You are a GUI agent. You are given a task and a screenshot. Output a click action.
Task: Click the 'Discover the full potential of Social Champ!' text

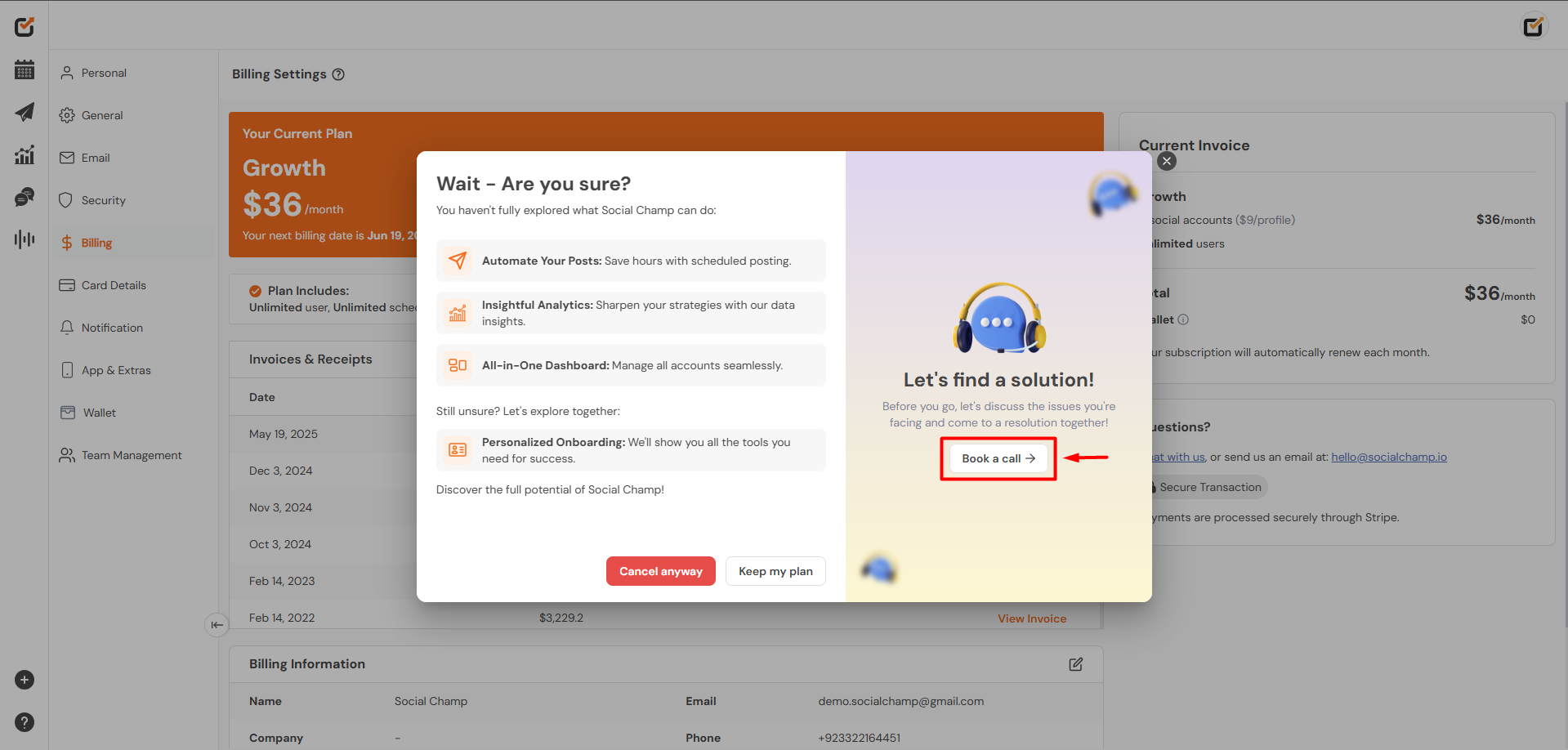(x=550, y=489)
